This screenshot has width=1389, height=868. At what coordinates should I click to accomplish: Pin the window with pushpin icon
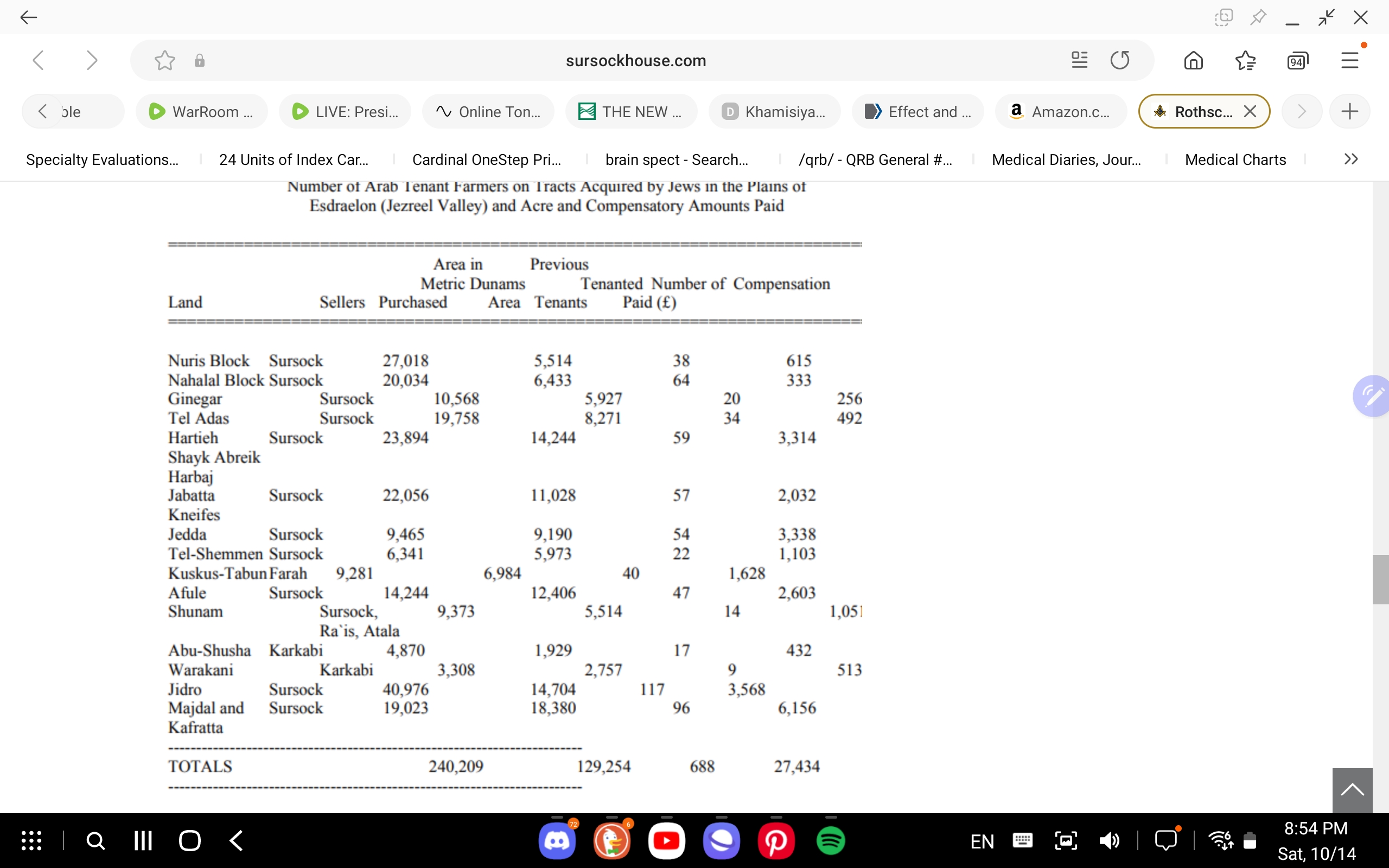1258,17
